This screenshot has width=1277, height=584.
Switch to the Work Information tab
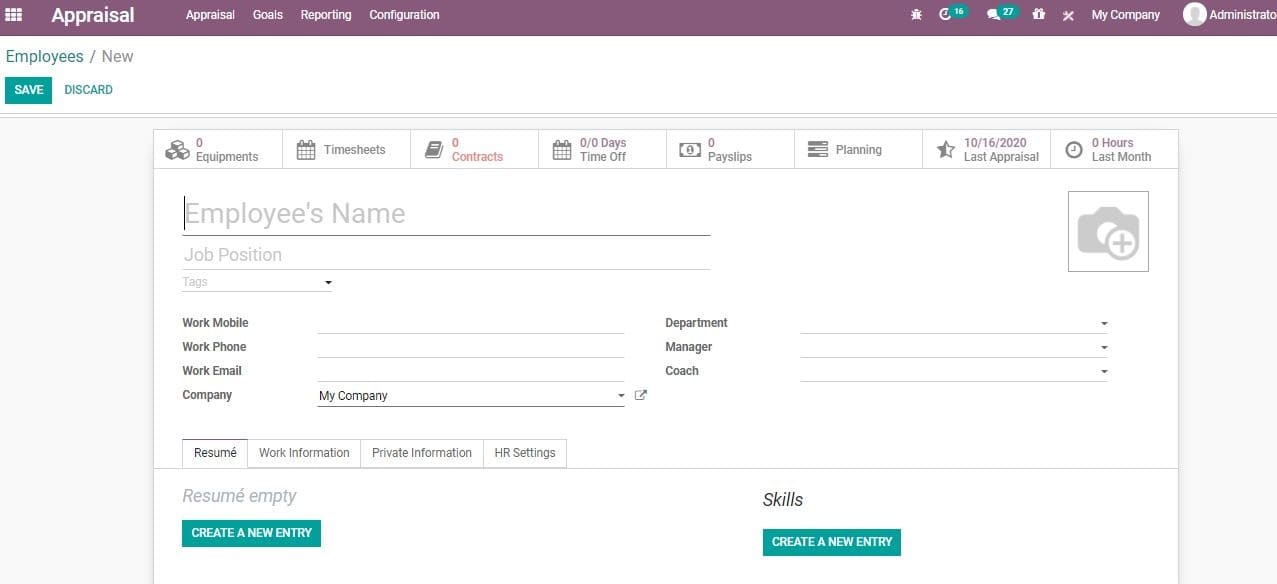point(304,453)
